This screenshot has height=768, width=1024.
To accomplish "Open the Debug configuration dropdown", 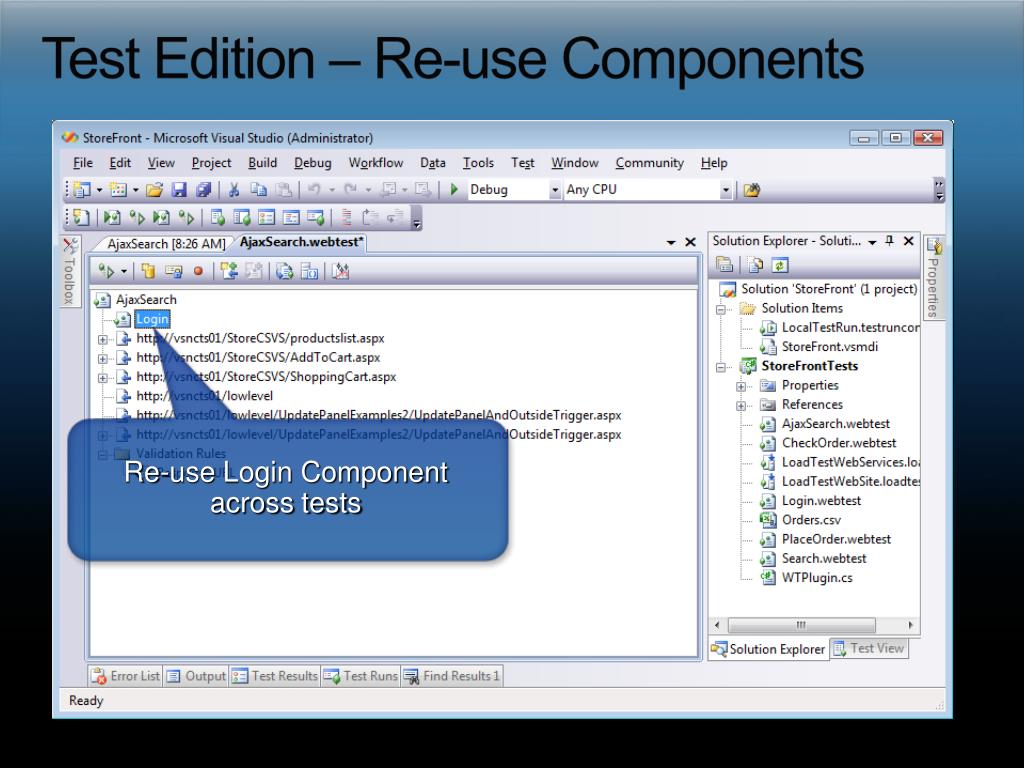I will coord(555,190).
